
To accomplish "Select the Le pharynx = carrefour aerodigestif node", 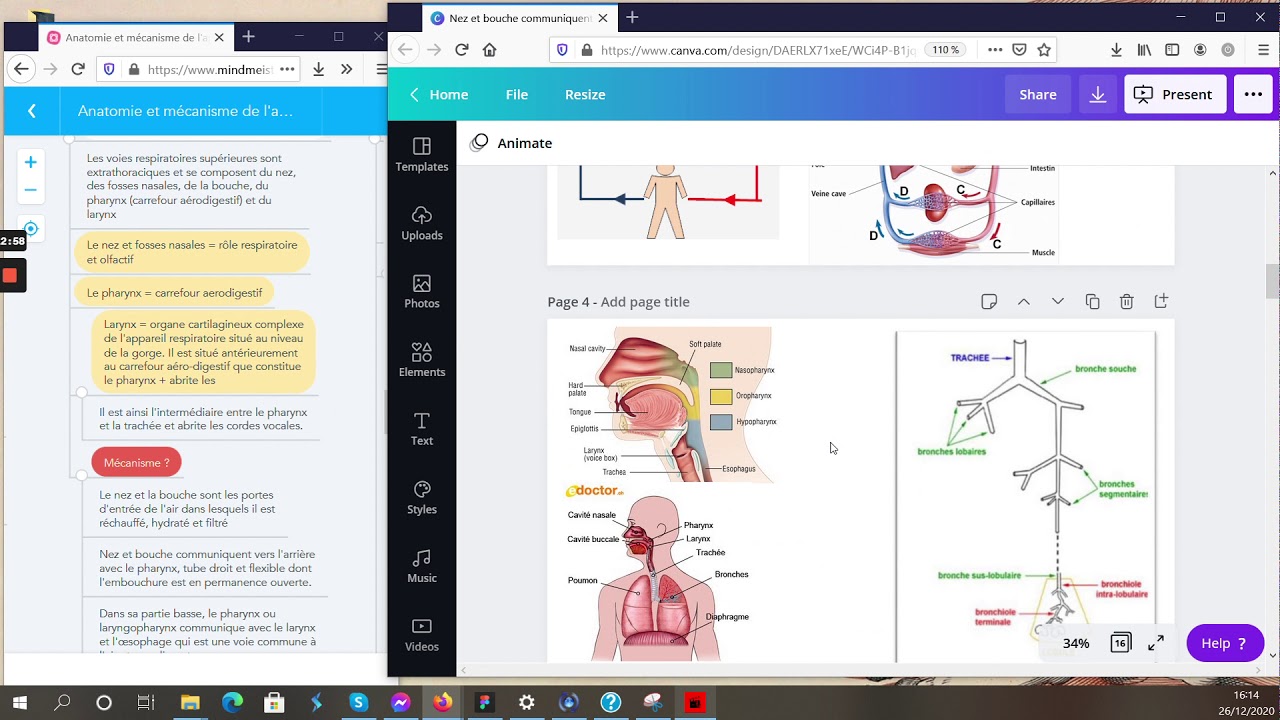I will [175, 293].
